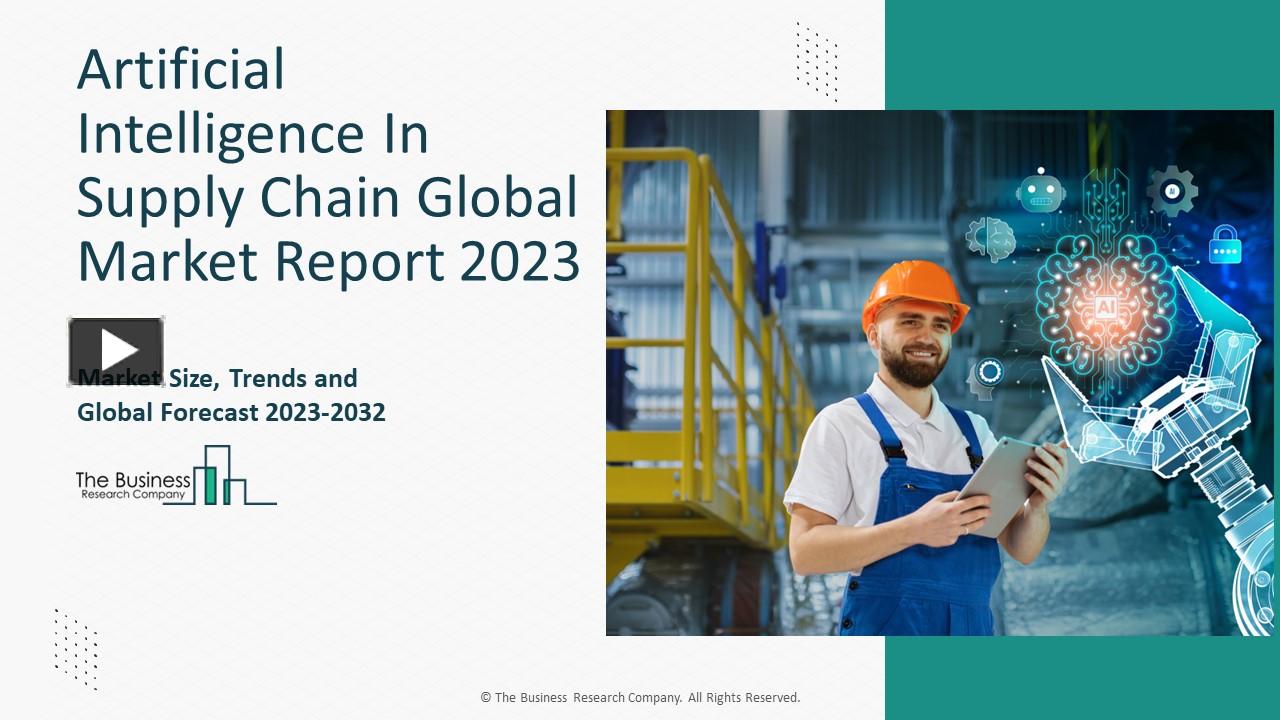Open the copyright notice link at the bottom
The width and height of the screenshot is (1280, 720).
point(639,697)
